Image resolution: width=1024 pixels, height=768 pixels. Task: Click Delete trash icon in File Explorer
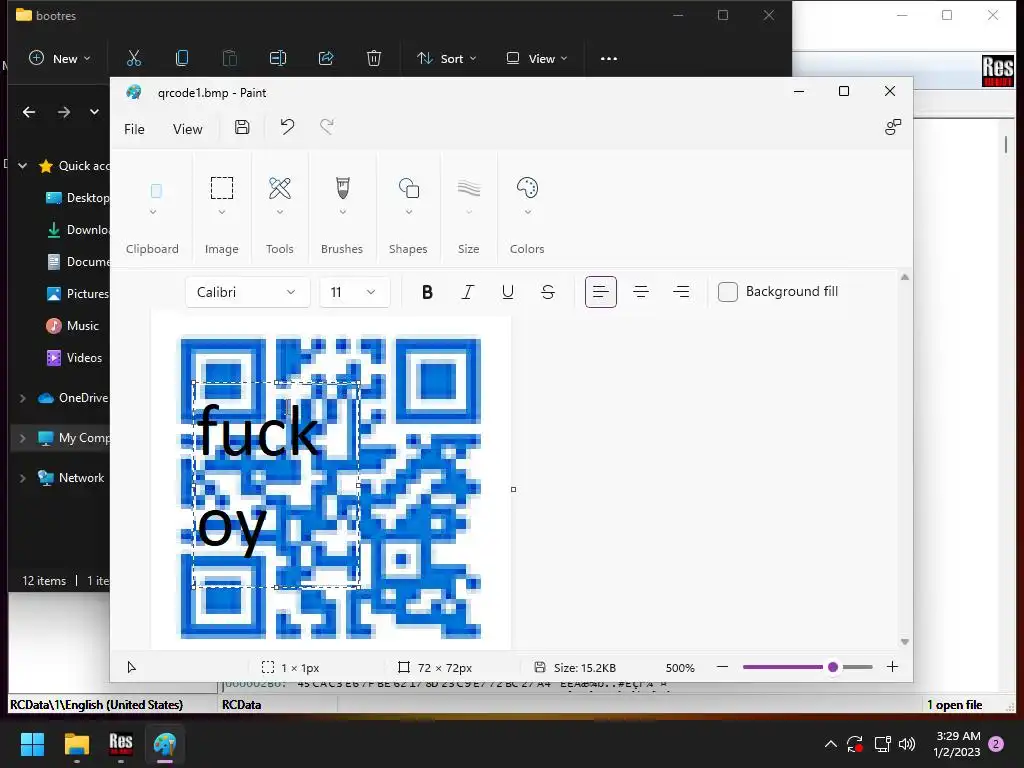(x=374, y=59)
